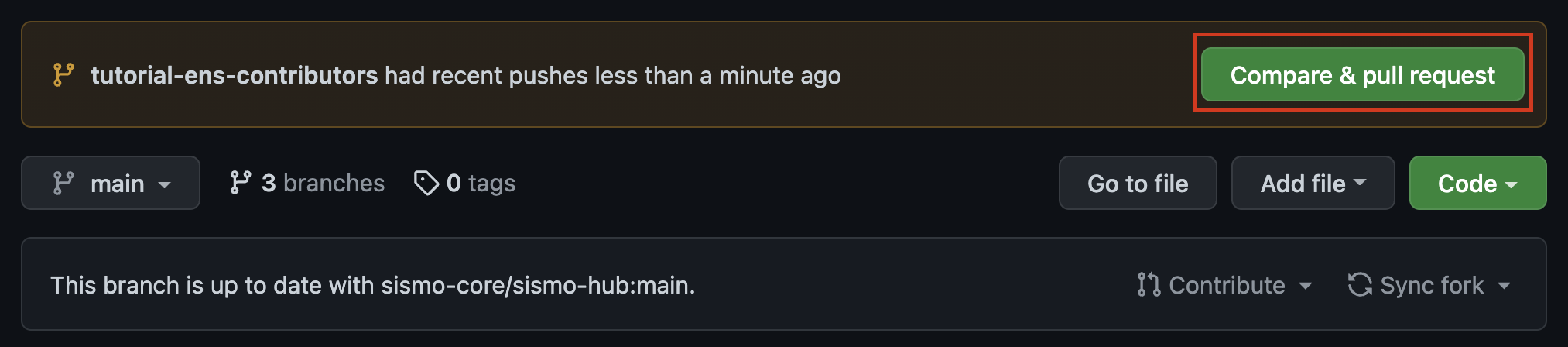
Task: Open the main branch selector dropdown
Action: click(111, 183)
